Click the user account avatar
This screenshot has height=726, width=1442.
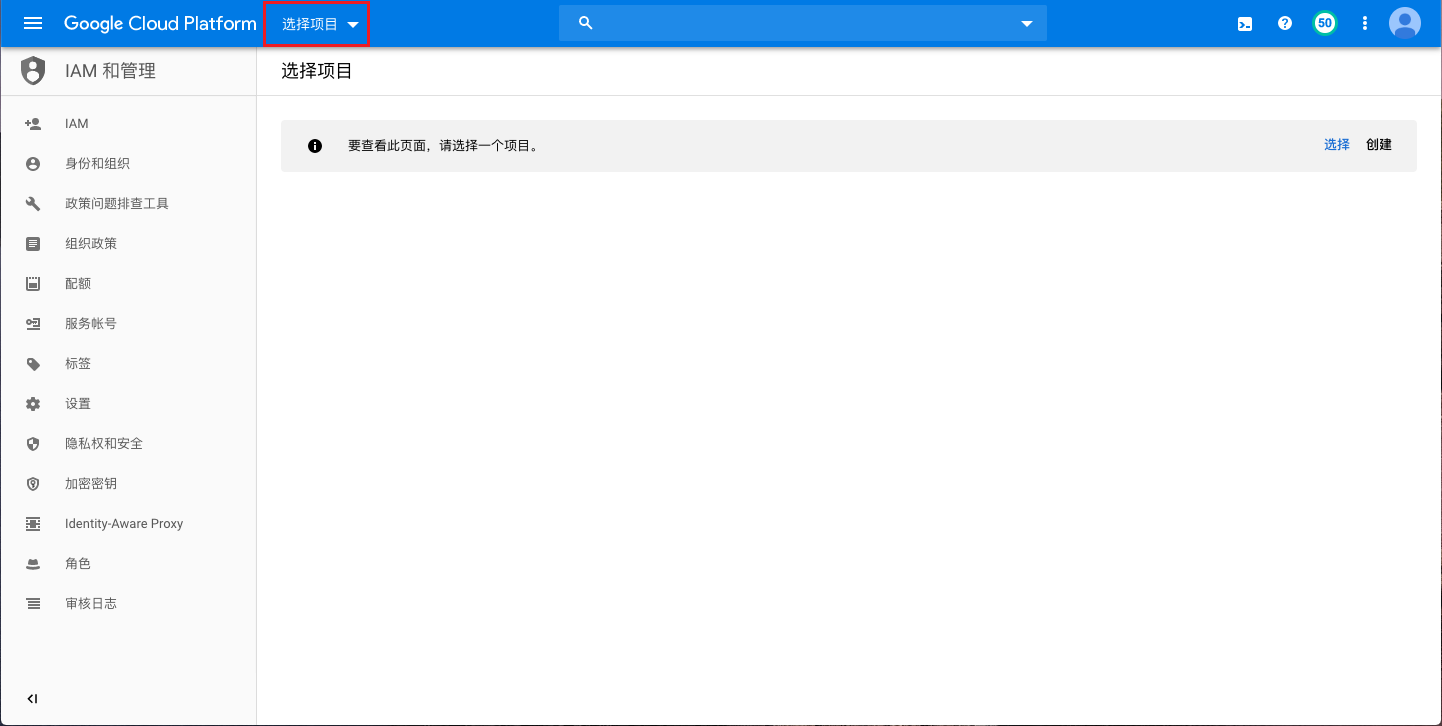coord(1405,23)
